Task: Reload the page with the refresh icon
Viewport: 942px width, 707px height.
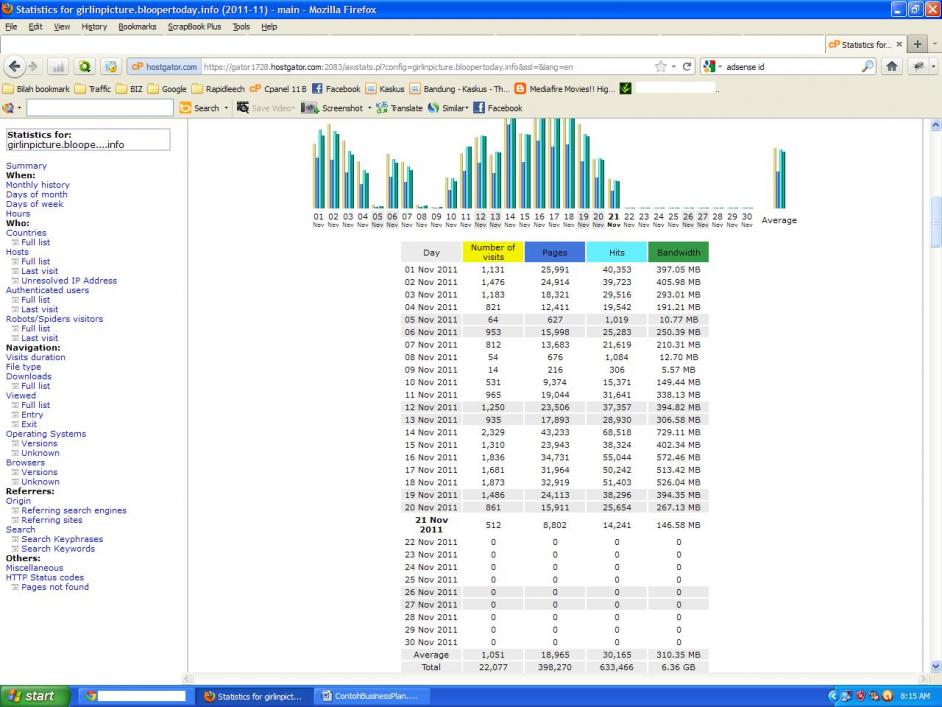Action: click(x=685, y=67)
